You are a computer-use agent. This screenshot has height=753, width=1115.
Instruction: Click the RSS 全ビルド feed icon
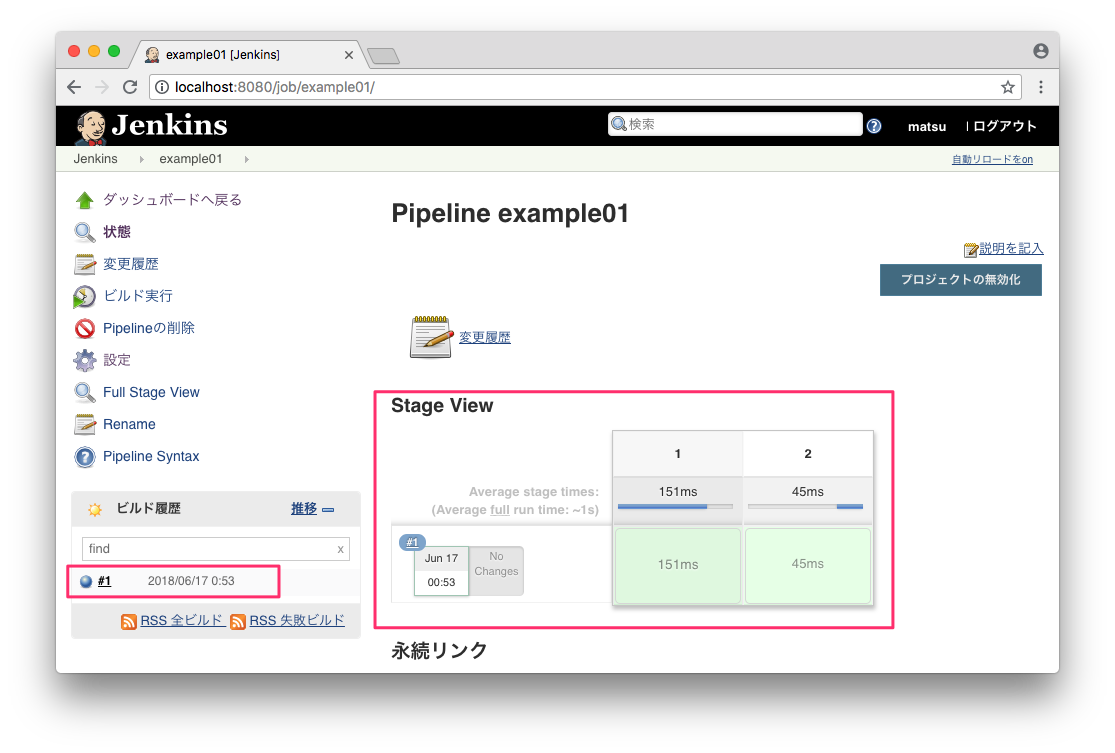pyautogui.click(x=129, y=621)
